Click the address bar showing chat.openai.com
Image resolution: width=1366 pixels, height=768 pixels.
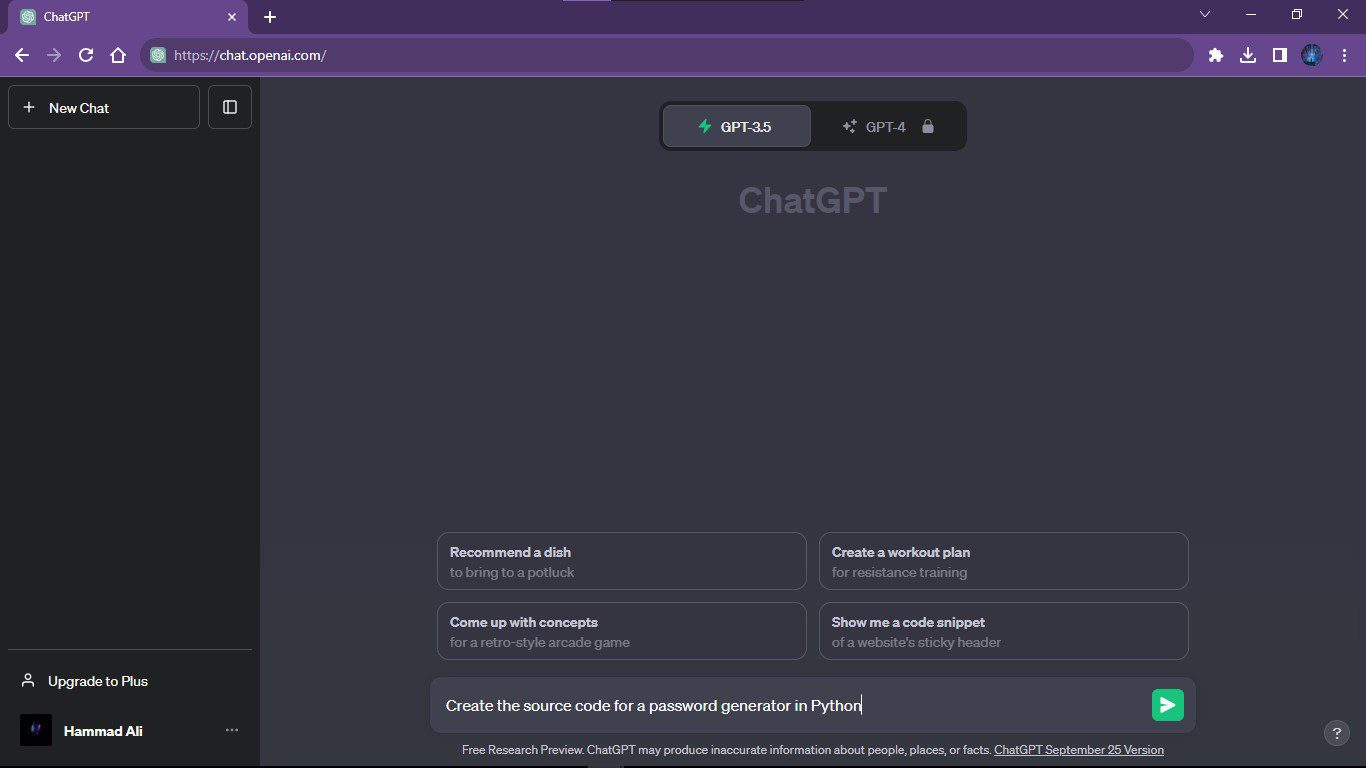(x=667, y=56)
